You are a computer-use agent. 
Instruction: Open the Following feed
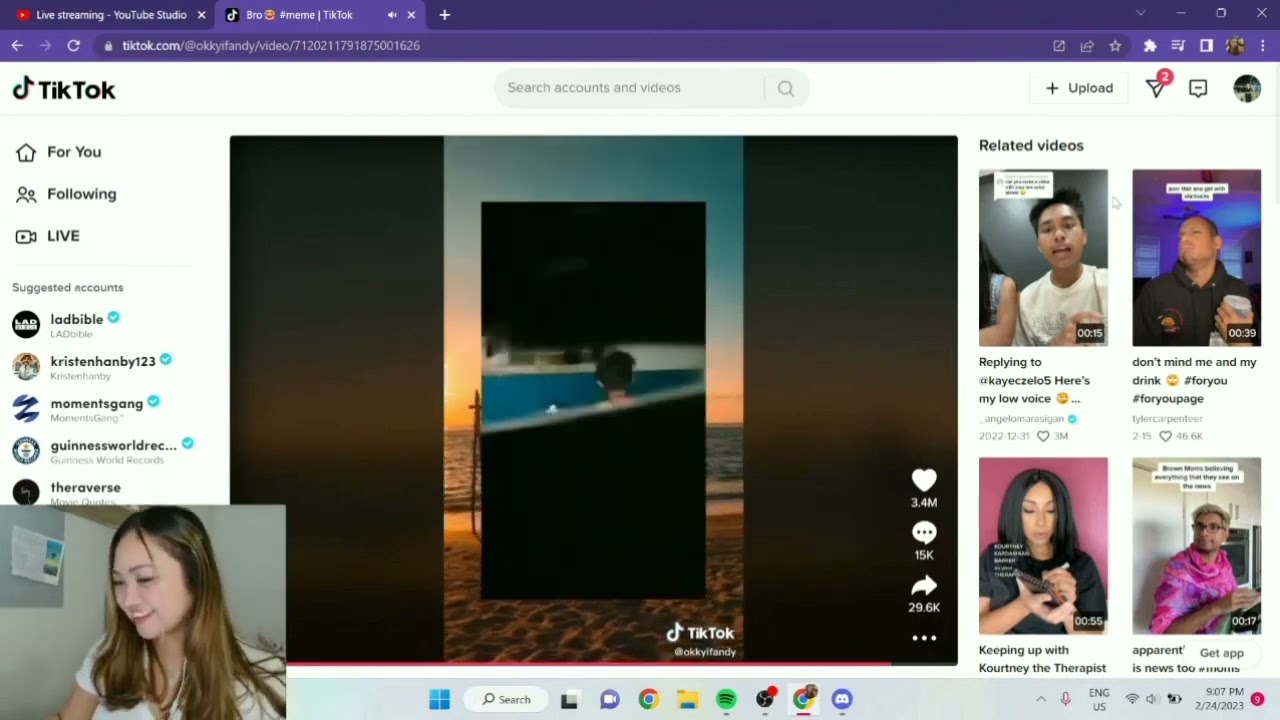click(66, 194)
